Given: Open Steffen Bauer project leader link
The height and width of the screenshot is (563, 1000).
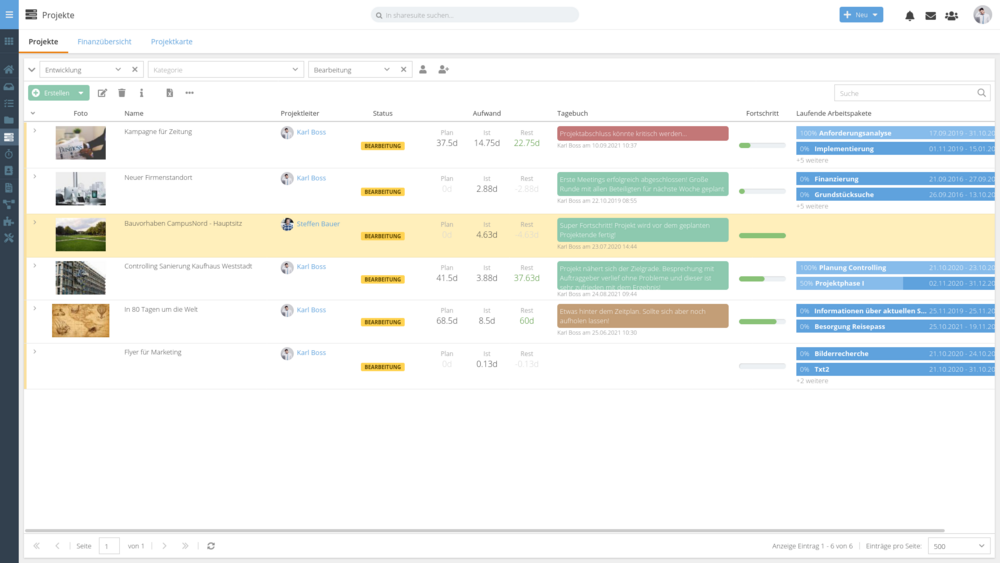Looking at the screenshot, I should 318,224.
